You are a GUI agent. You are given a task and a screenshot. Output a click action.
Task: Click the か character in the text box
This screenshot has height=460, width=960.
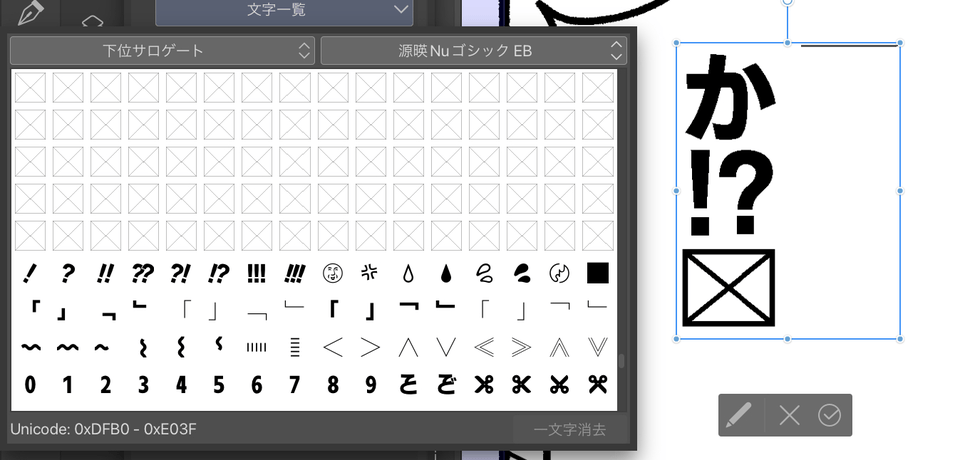tap(729, 96)
